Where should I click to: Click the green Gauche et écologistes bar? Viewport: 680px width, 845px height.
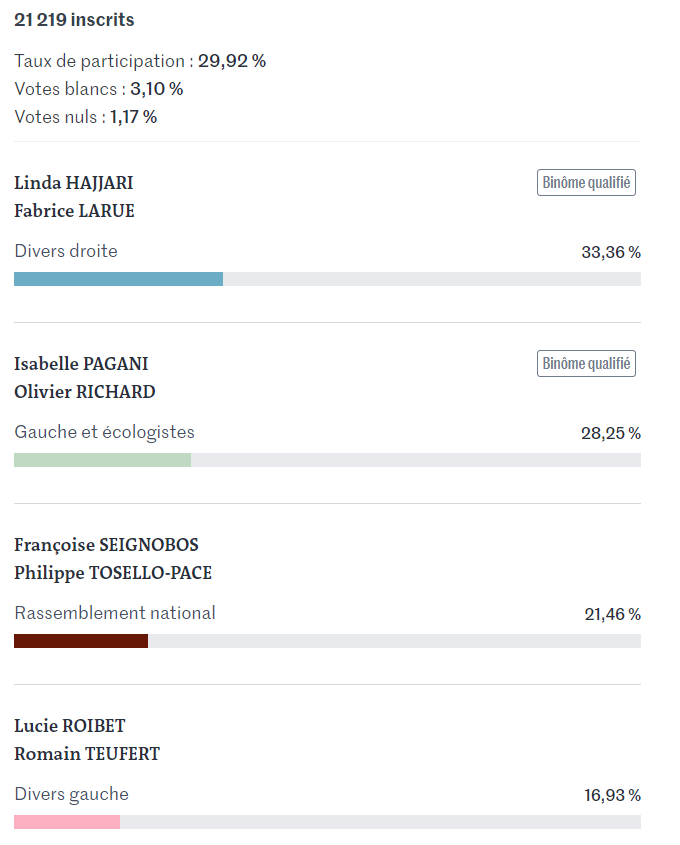(x=102, y=460)
